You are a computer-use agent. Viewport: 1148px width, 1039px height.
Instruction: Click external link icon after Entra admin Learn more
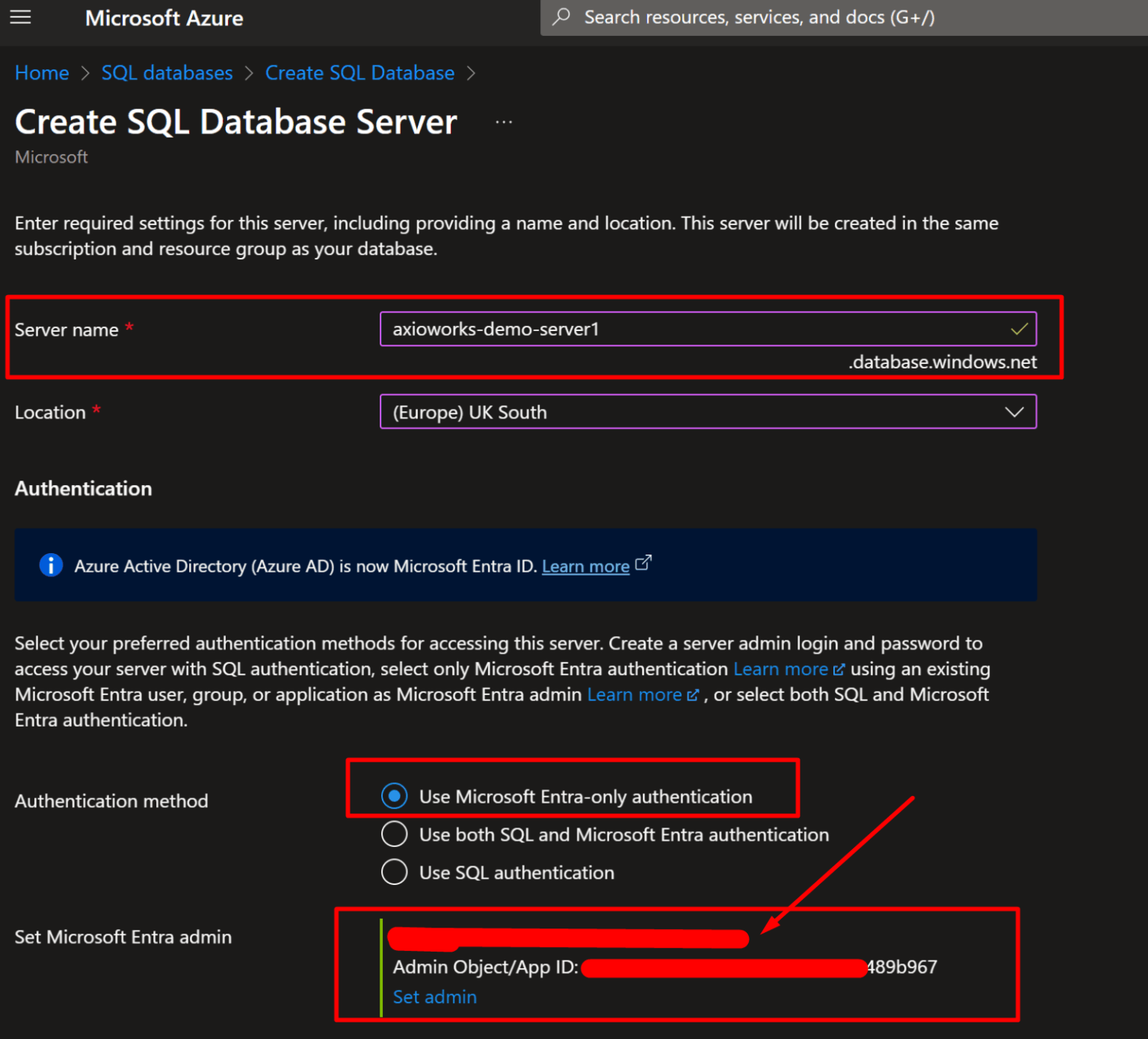click(692, 695)
